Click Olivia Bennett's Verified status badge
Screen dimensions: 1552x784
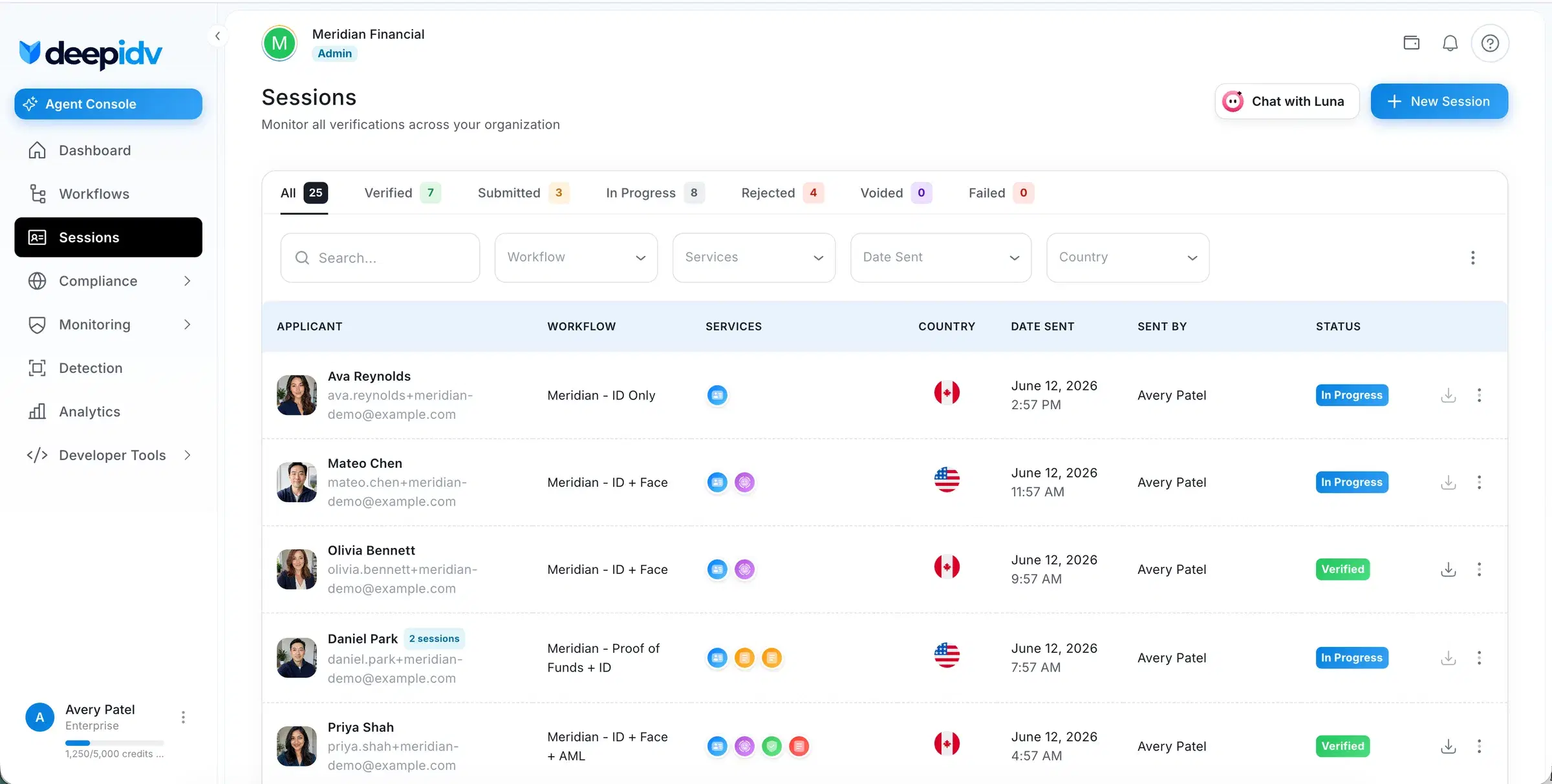click(1343, 569)
